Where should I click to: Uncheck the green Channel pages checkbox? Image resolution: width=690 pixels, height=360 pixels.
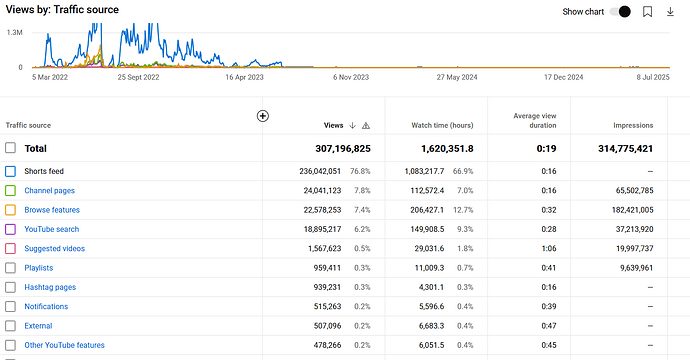(x=11, y=191)
